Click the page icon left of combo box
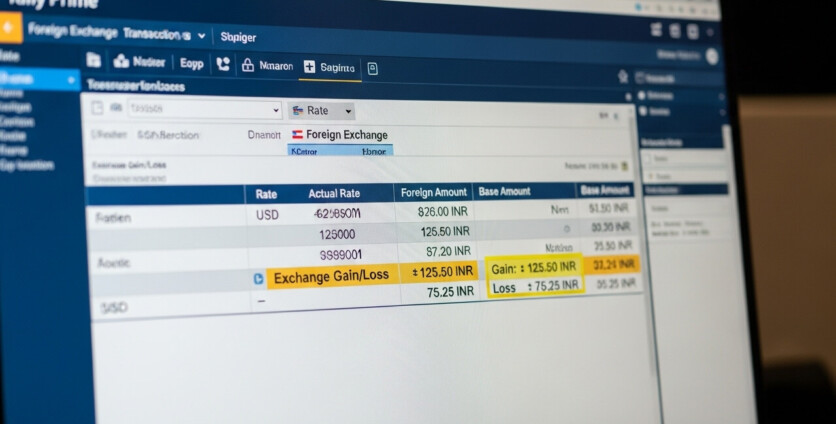 click(x=97, y=108)
